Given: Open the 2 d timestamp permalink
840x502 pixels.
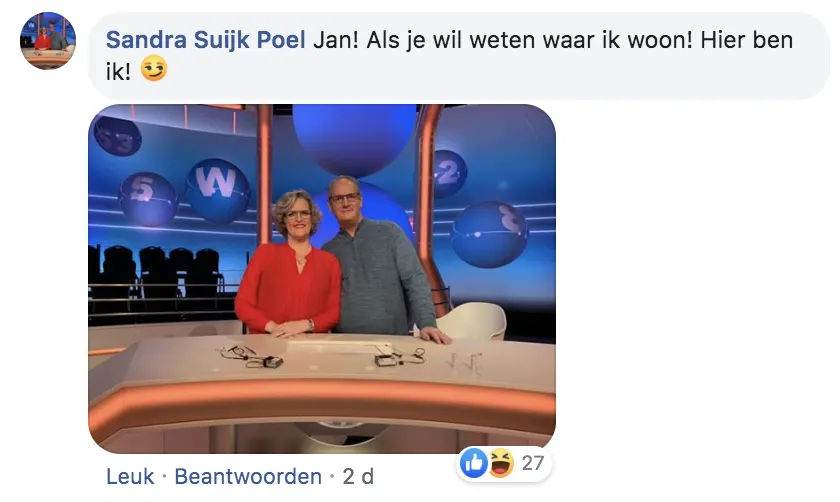Looking at the screenshot, I should pyautogui.click(x=358, y=476).
